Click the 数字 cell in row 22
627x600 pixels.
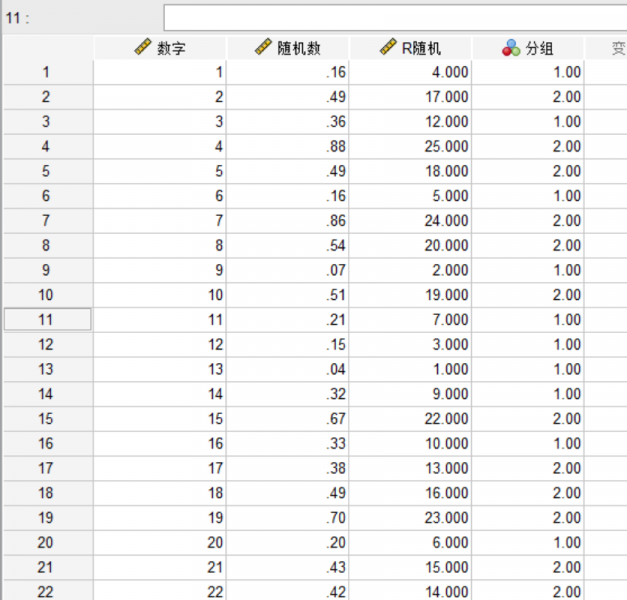(160, 592)
